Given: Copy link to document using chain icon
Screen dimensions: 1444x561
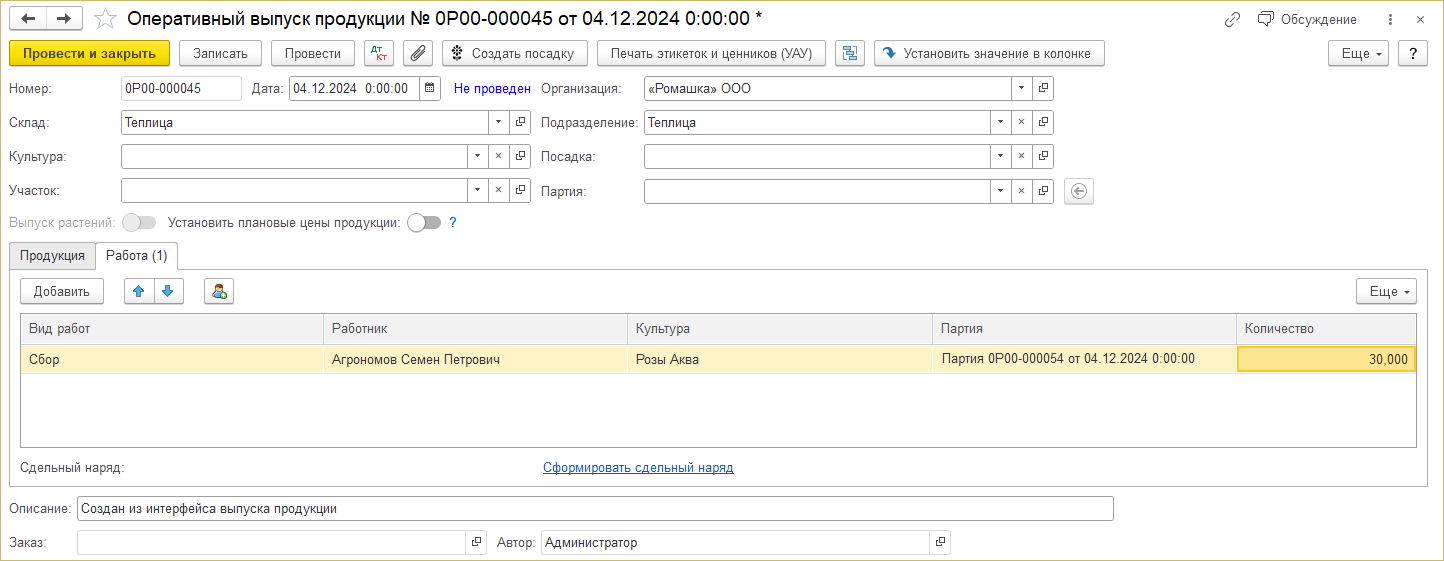Looking at the screenshot, I should click(1232, 19).
